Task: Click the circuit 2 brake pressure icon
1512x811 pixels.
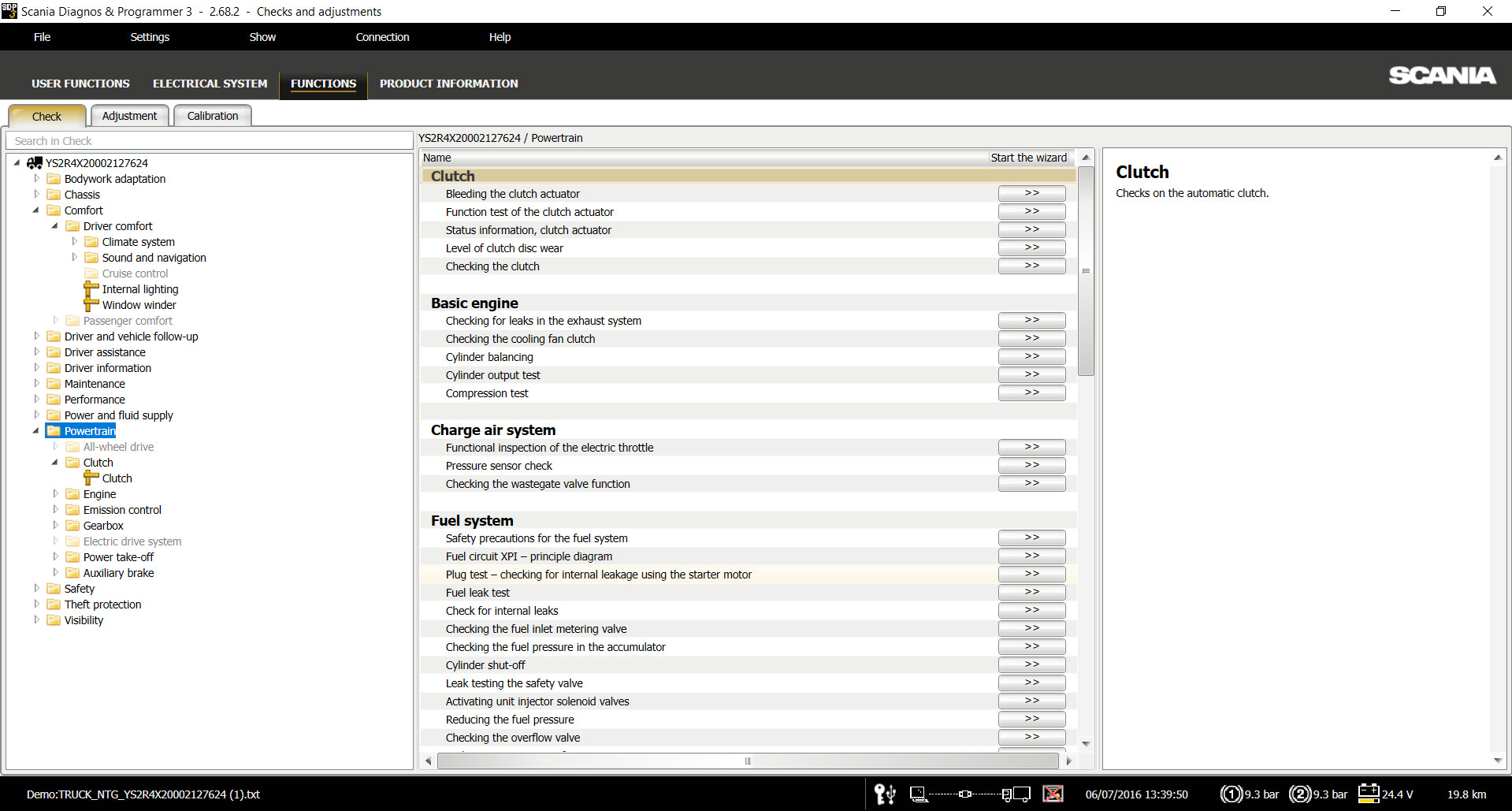Action: pos(1299,794)
